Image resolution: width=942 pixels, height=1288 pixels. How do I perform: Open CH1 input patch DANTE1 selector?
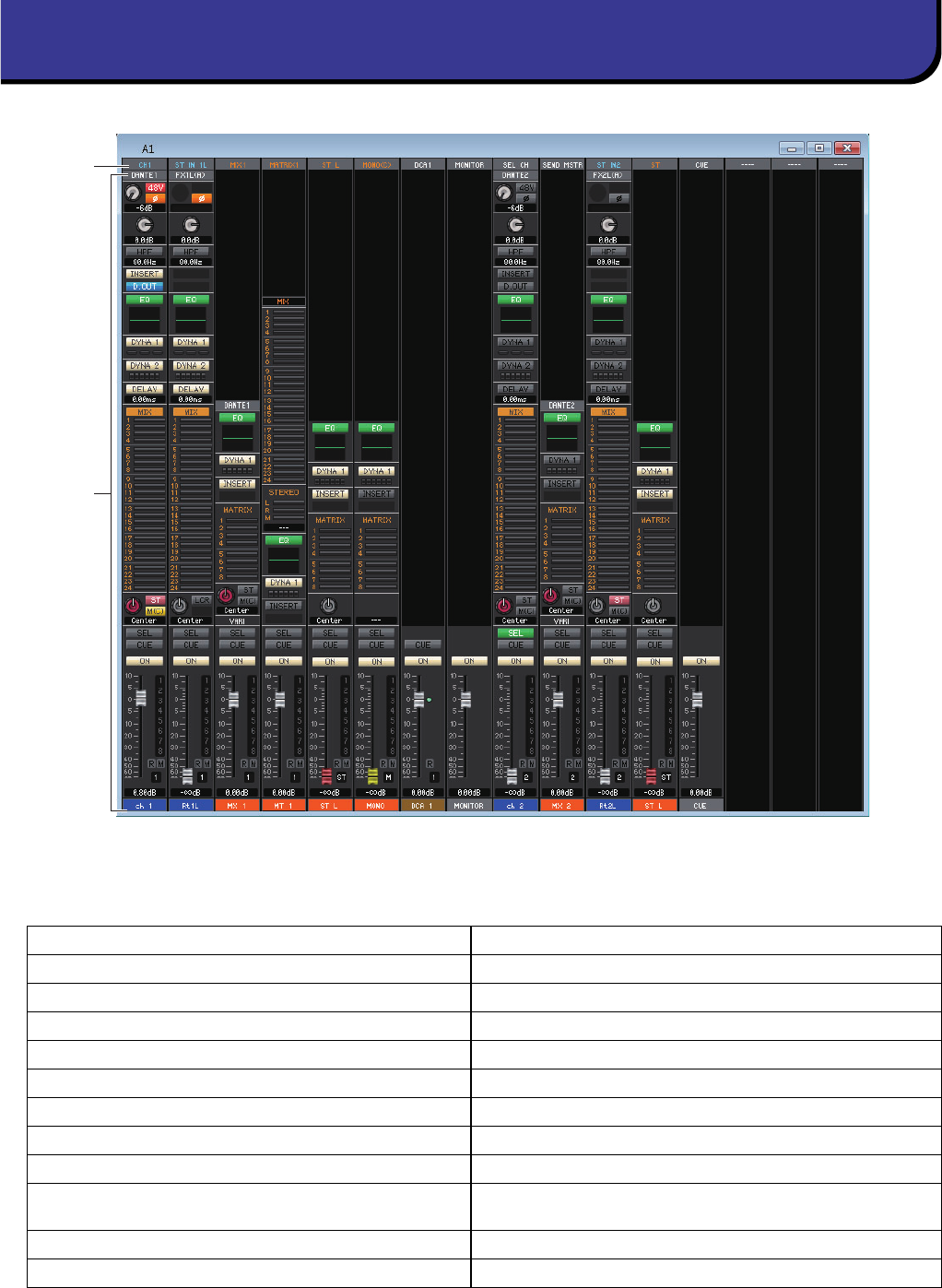coord(145,175)
